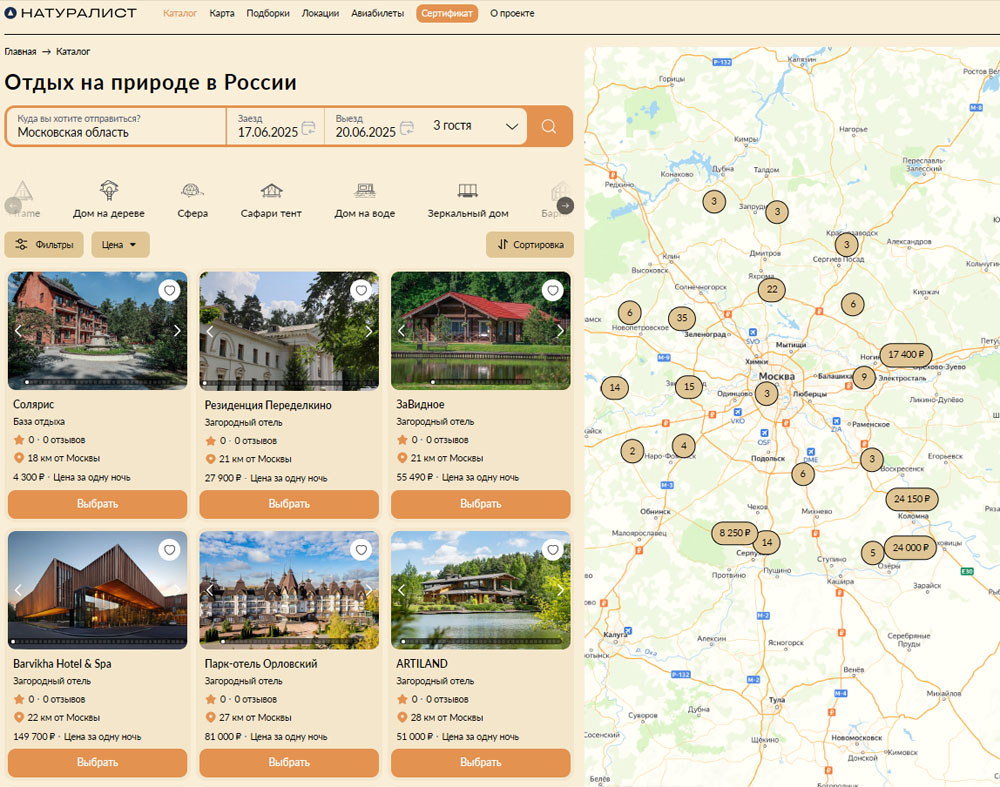
Task: Add Солярис to favorites
Action: click(x=169, y=290)
